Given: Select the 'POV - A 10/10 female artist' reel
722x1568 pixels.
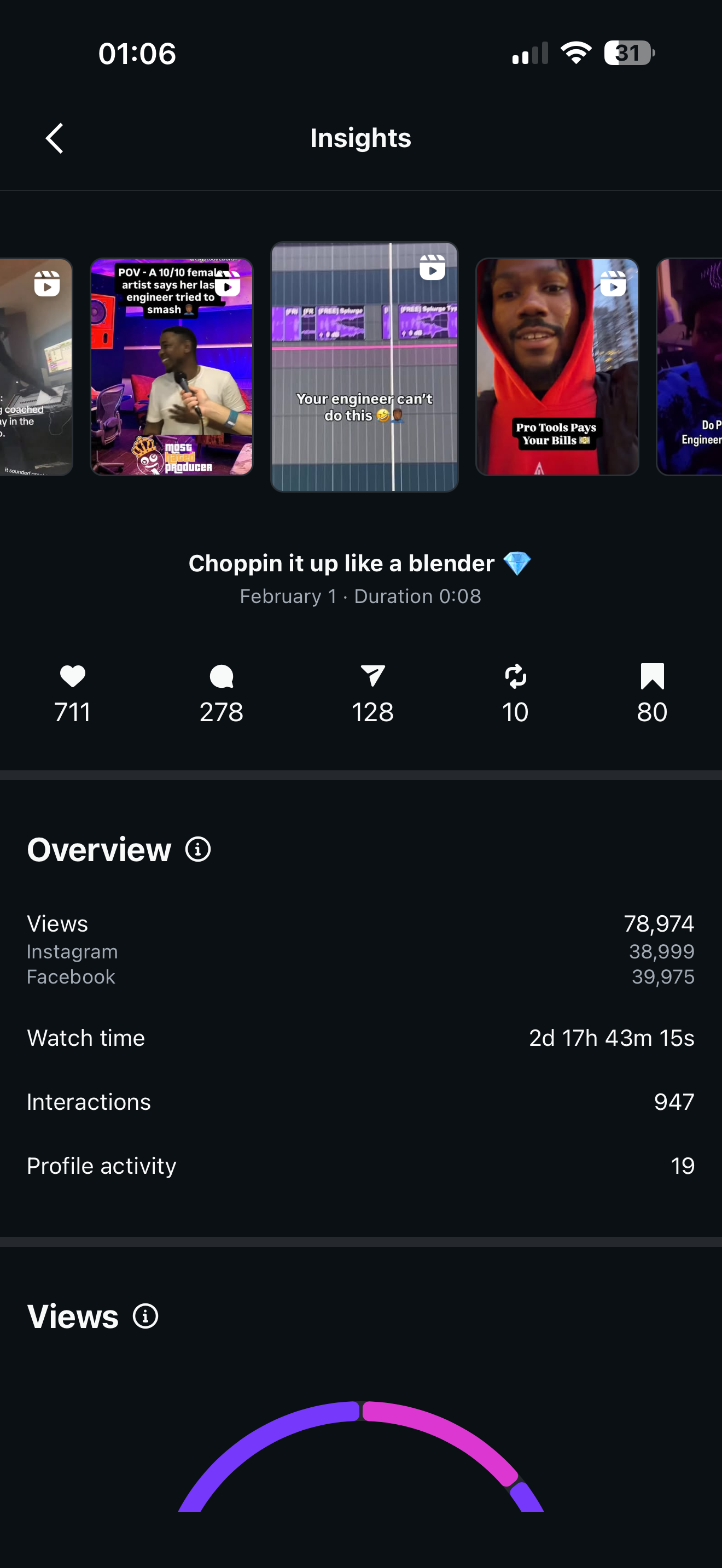Looking at the screenshot, I should (172, 366).
